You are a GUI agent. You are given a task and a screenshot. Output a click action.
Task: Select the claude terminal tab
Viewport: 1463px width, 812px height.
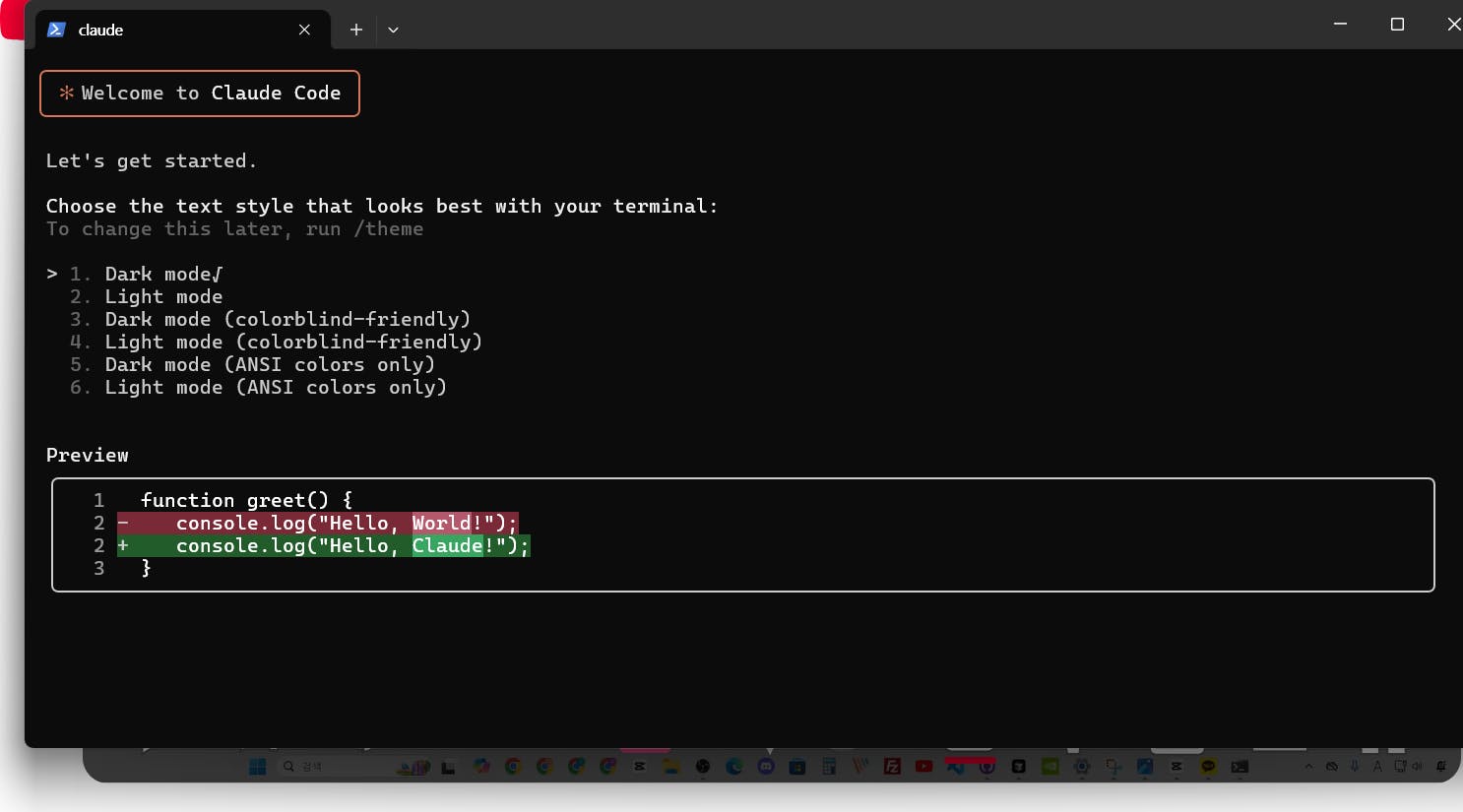(183, 30)
